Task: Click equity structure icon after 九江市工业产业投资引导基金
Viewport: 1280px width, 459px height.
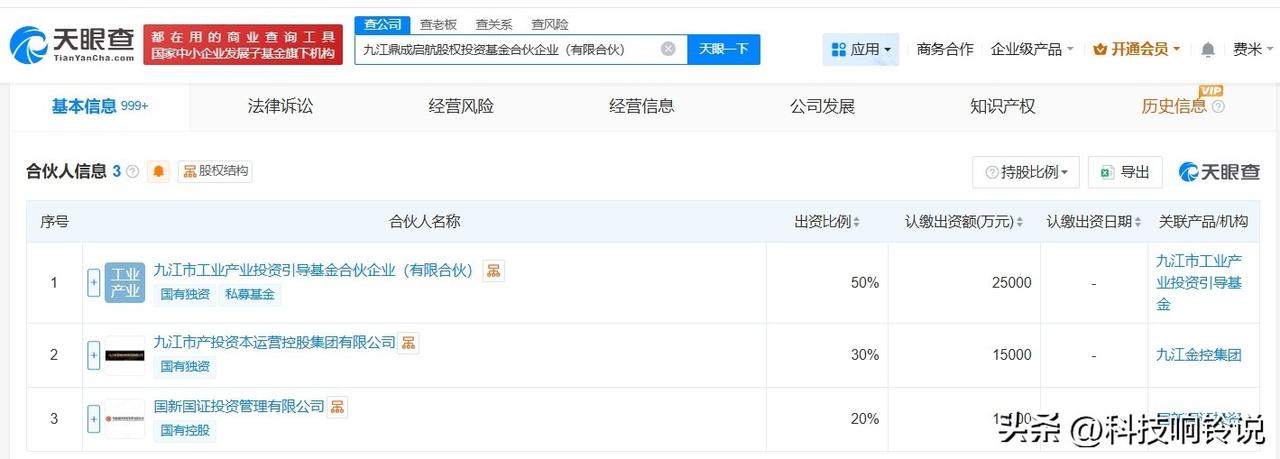Action: click(x=493, y=270)
